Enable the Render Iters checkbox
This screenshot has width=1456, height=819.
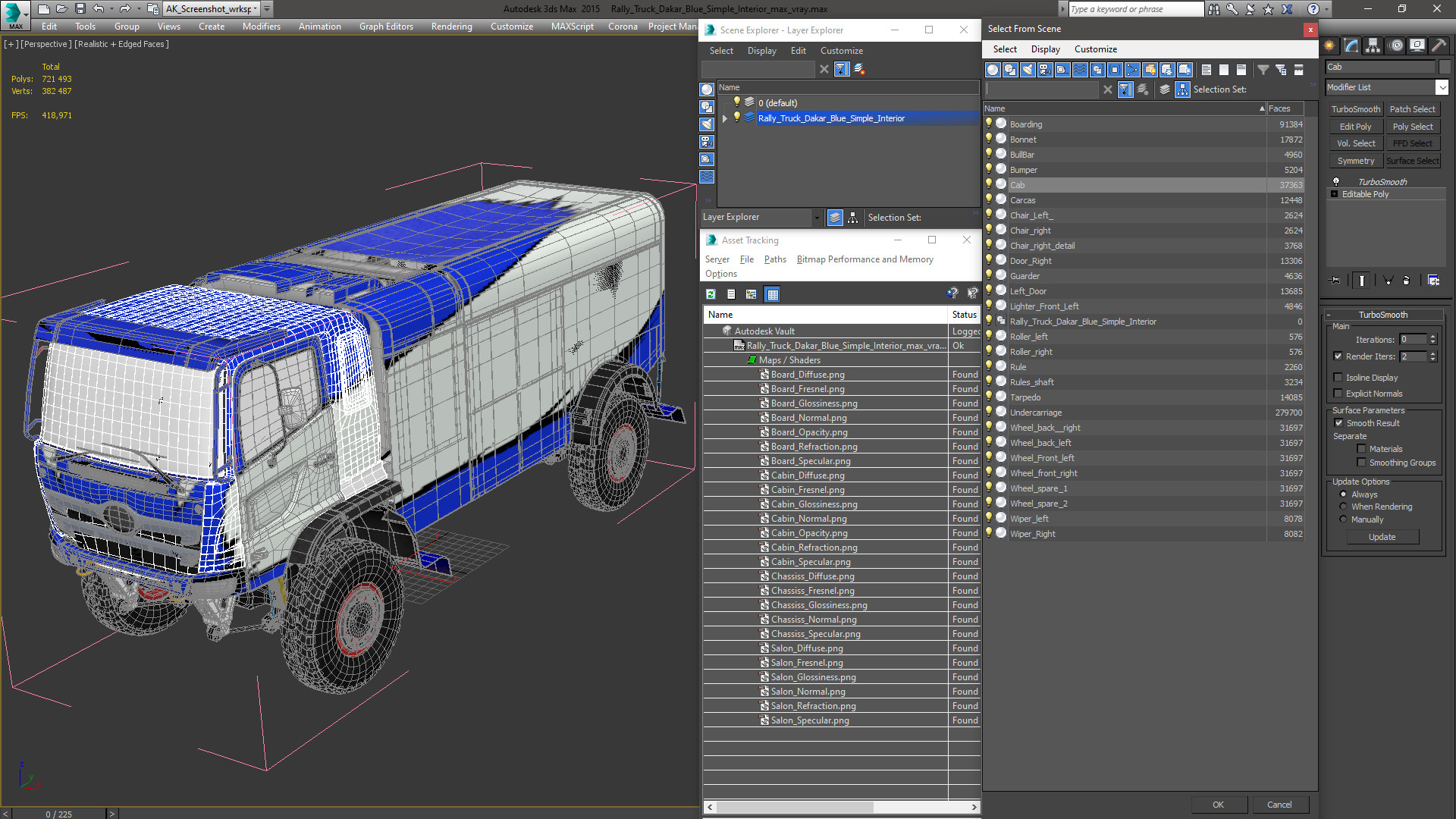coord(1338,356)
